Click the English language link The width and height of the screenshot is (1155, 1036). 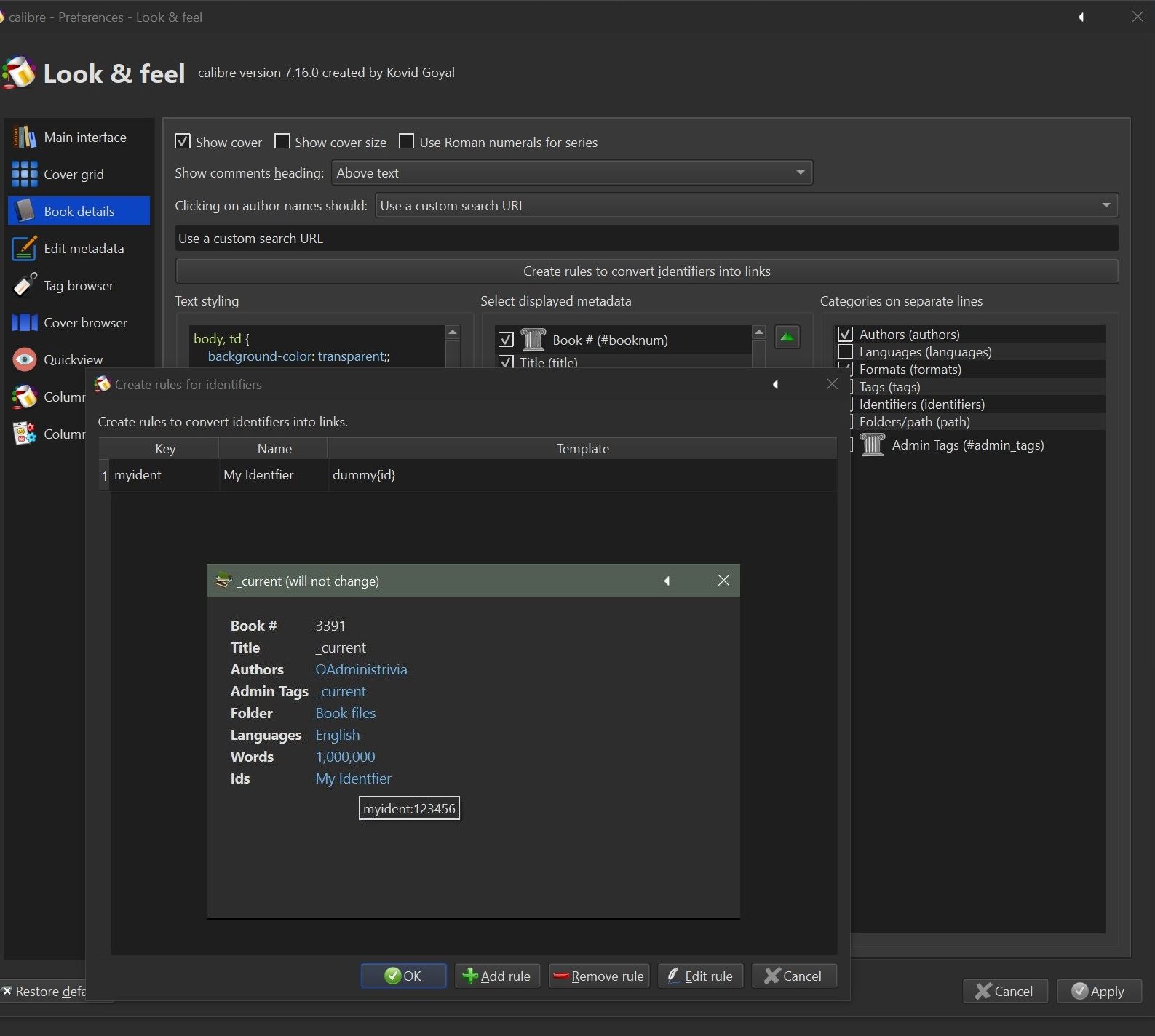(338, 735)
